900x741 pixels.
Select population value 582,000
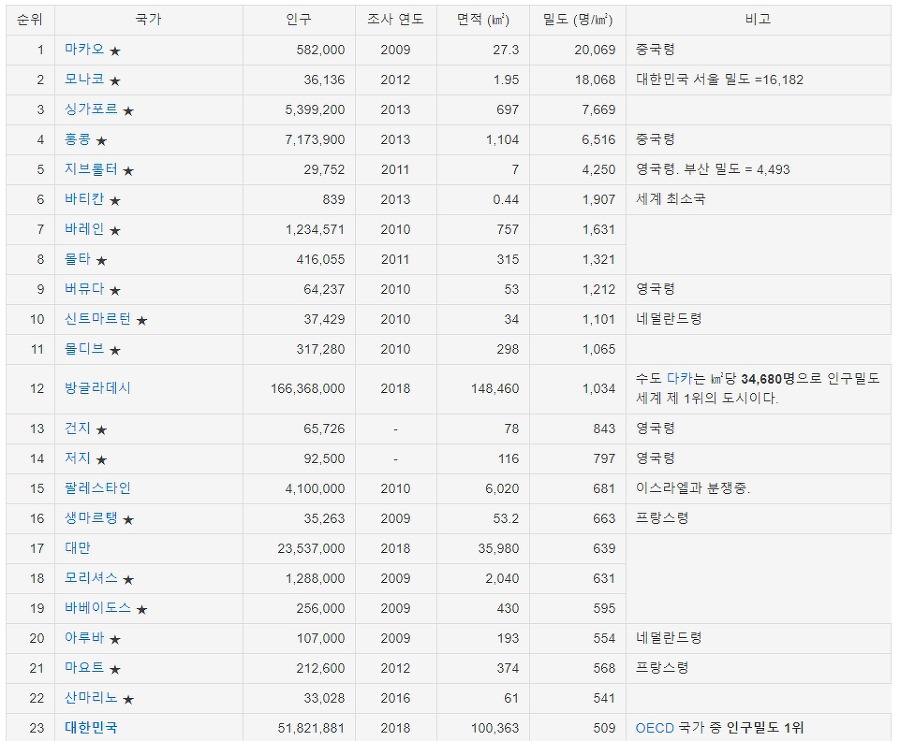click(320, 50)
